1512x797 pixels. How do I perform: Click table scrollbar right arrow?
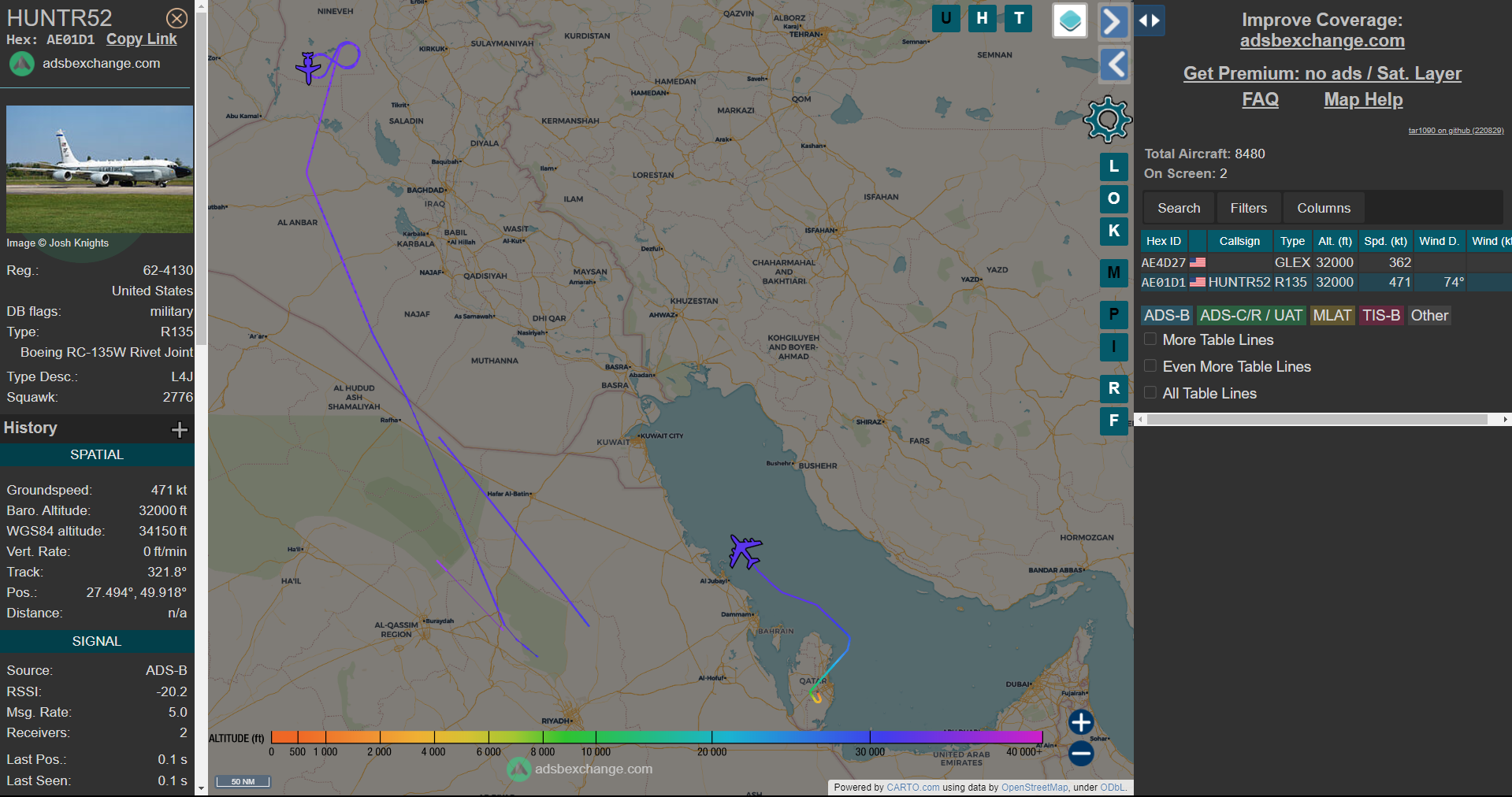[1505, 420]
